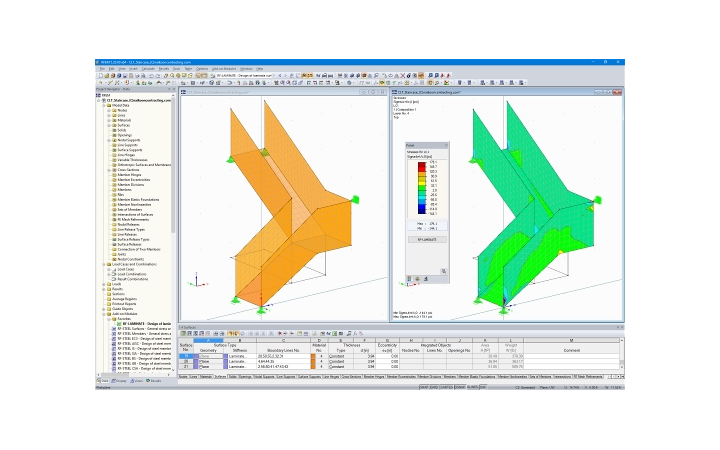Click the dark blue swatch in legend
Viewport: 720px width, 450px height.
[422, 212]
